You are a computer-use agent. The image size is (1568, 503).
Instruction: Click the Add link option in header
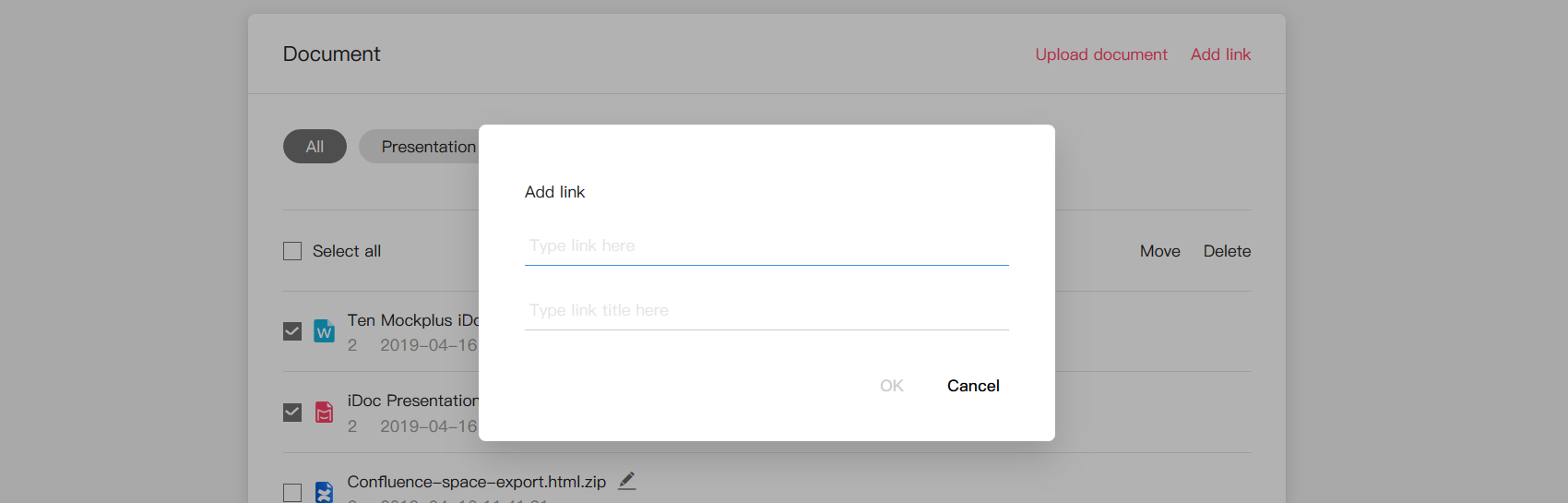(x=1220, y=54)
